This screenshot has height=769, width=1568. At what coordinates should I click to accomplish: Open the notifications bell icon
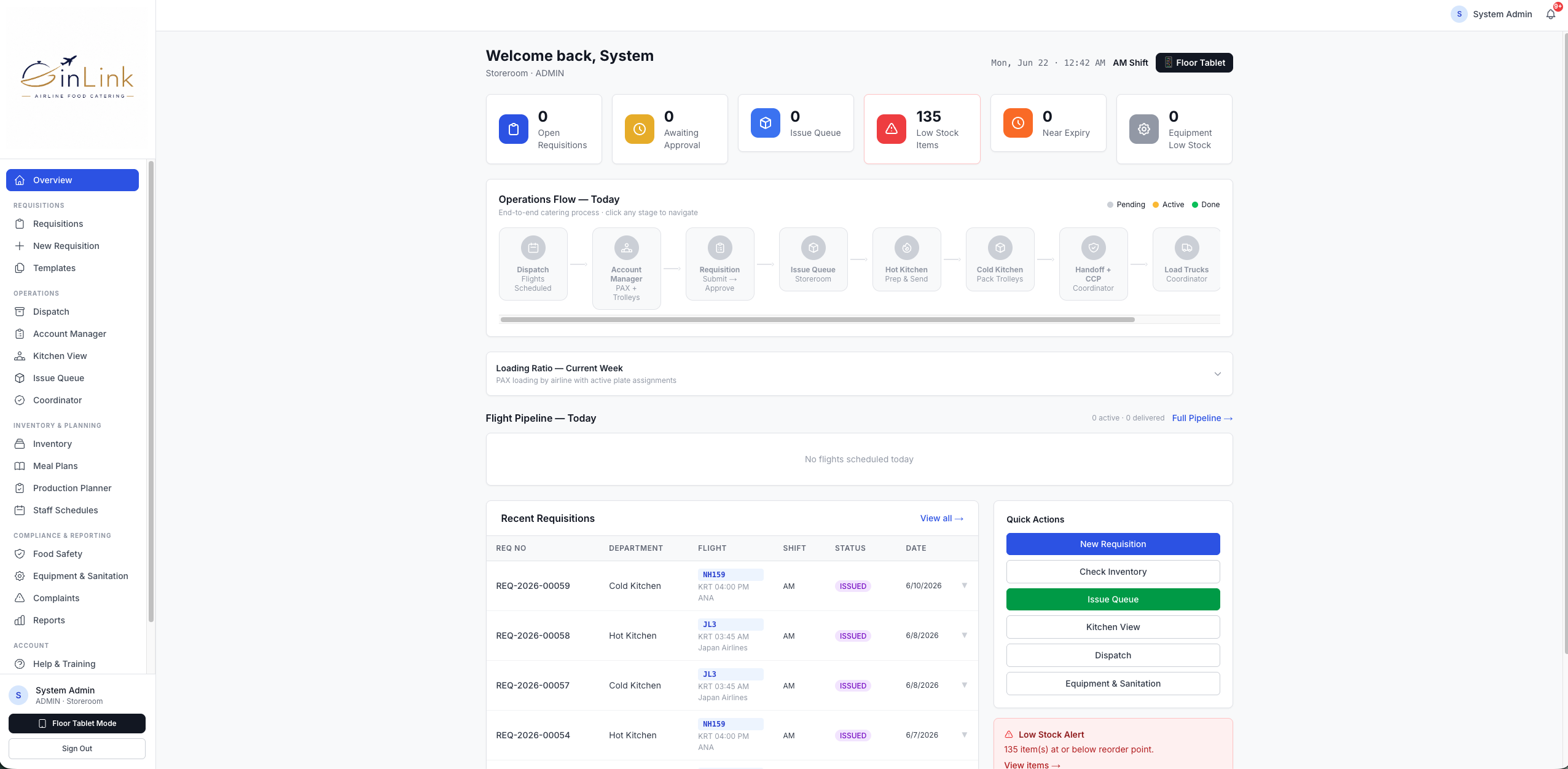(1550, 14)
